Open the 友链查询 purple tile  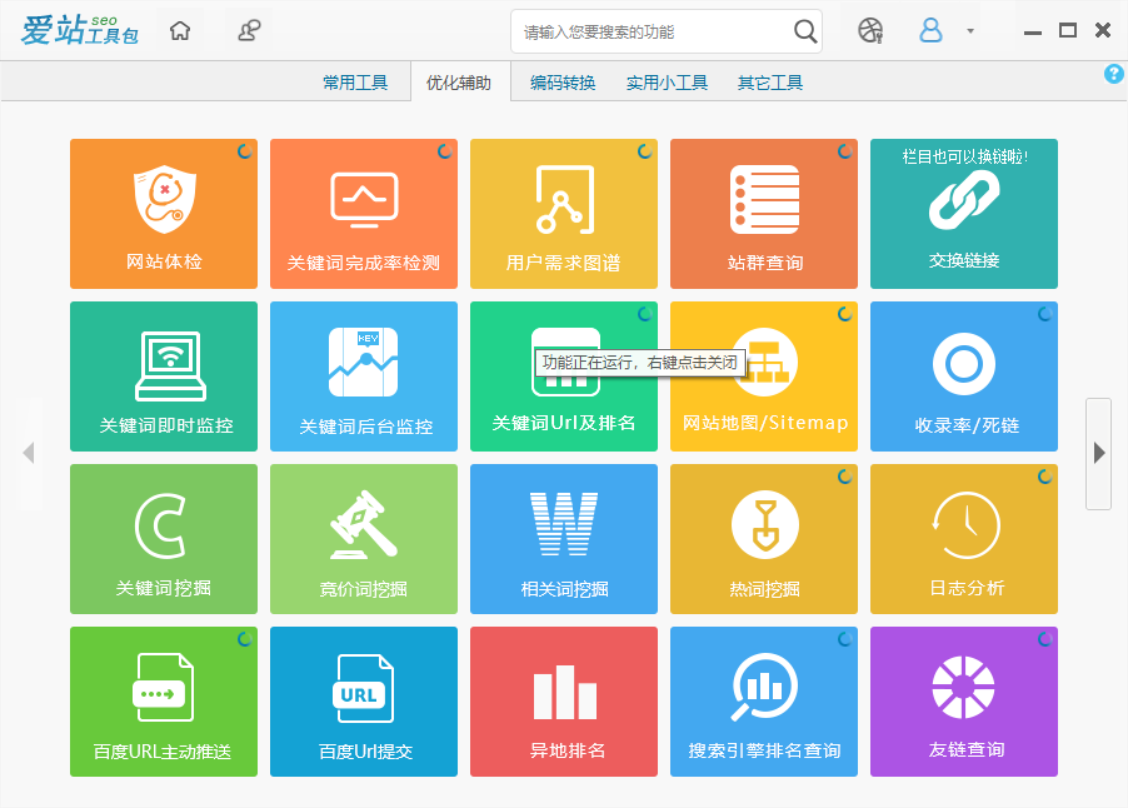(x=963, y=702)
